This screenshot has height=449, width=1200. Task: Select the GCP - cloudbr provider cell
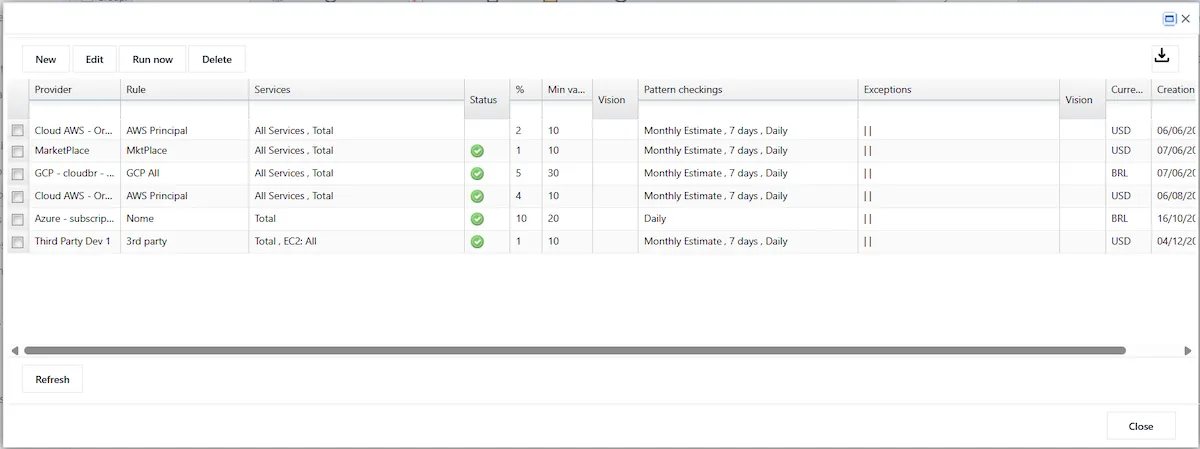[74, 173]
